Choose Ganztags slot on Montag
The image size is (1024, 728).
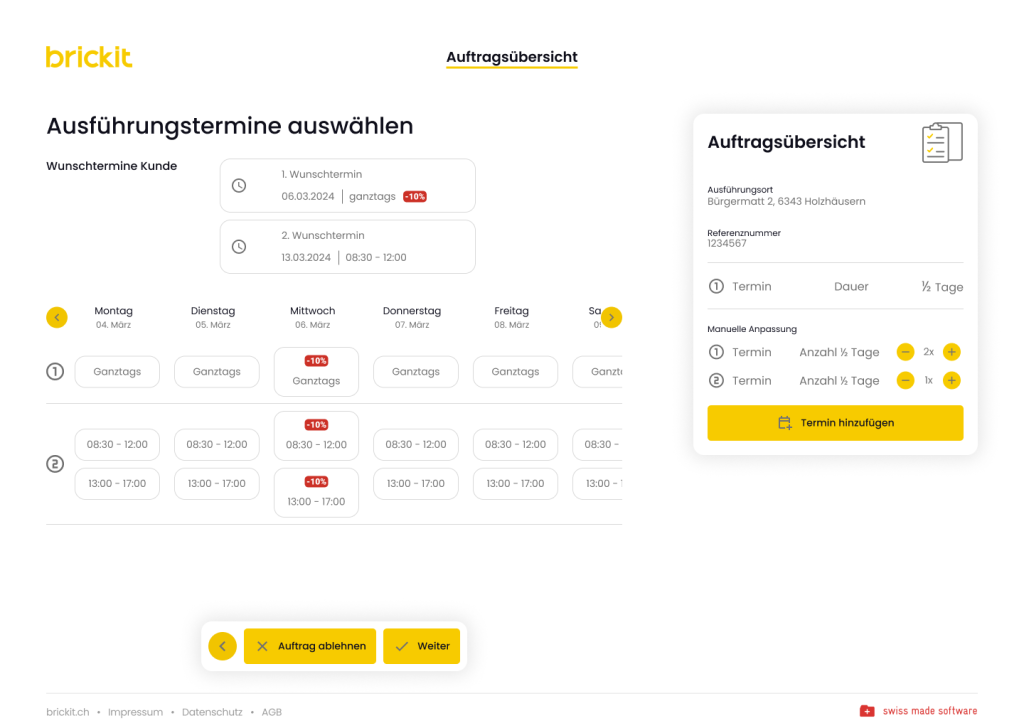point(117,372)
